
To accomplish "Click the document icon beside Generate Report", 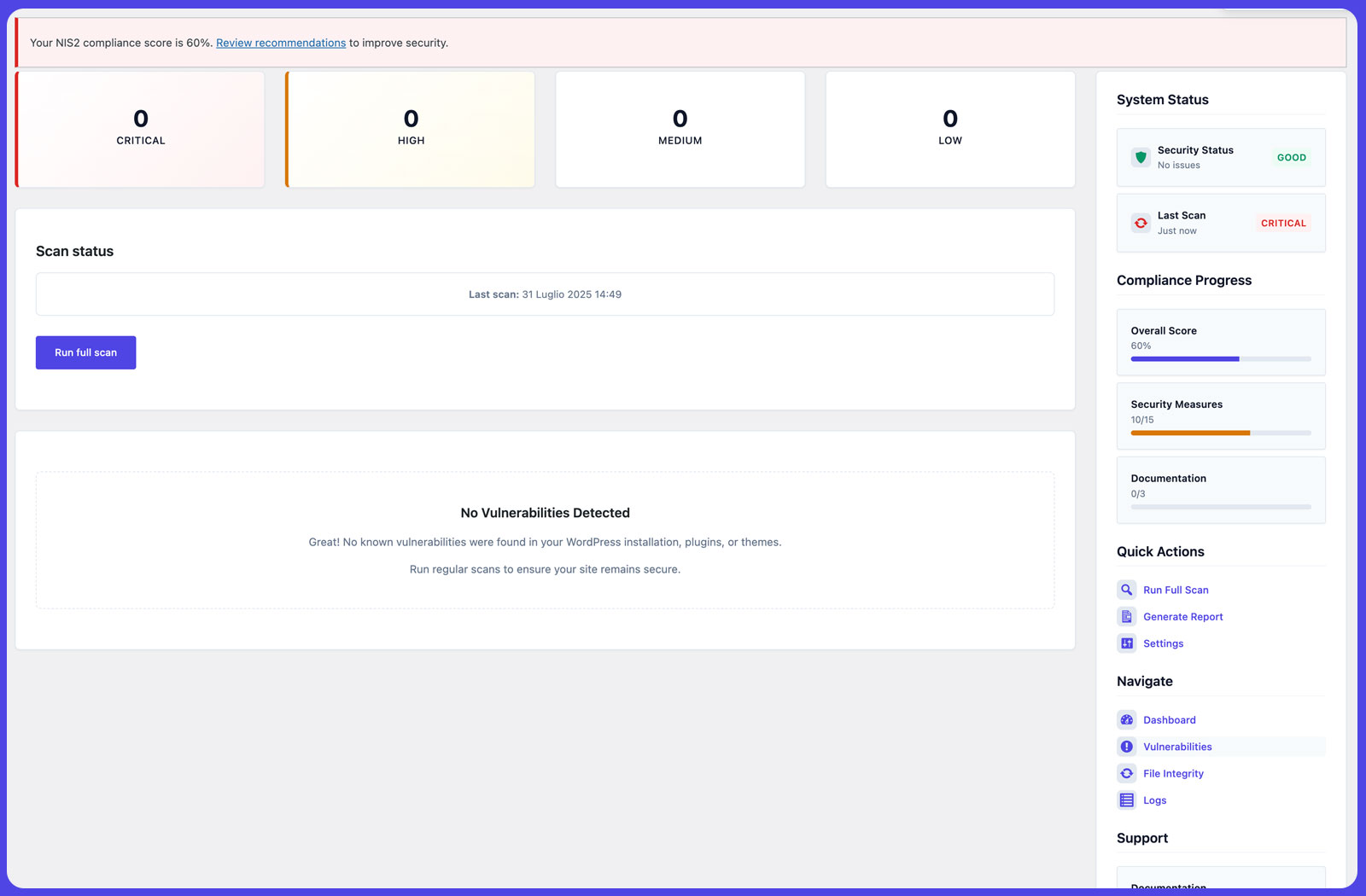I will coord(1126,616).
